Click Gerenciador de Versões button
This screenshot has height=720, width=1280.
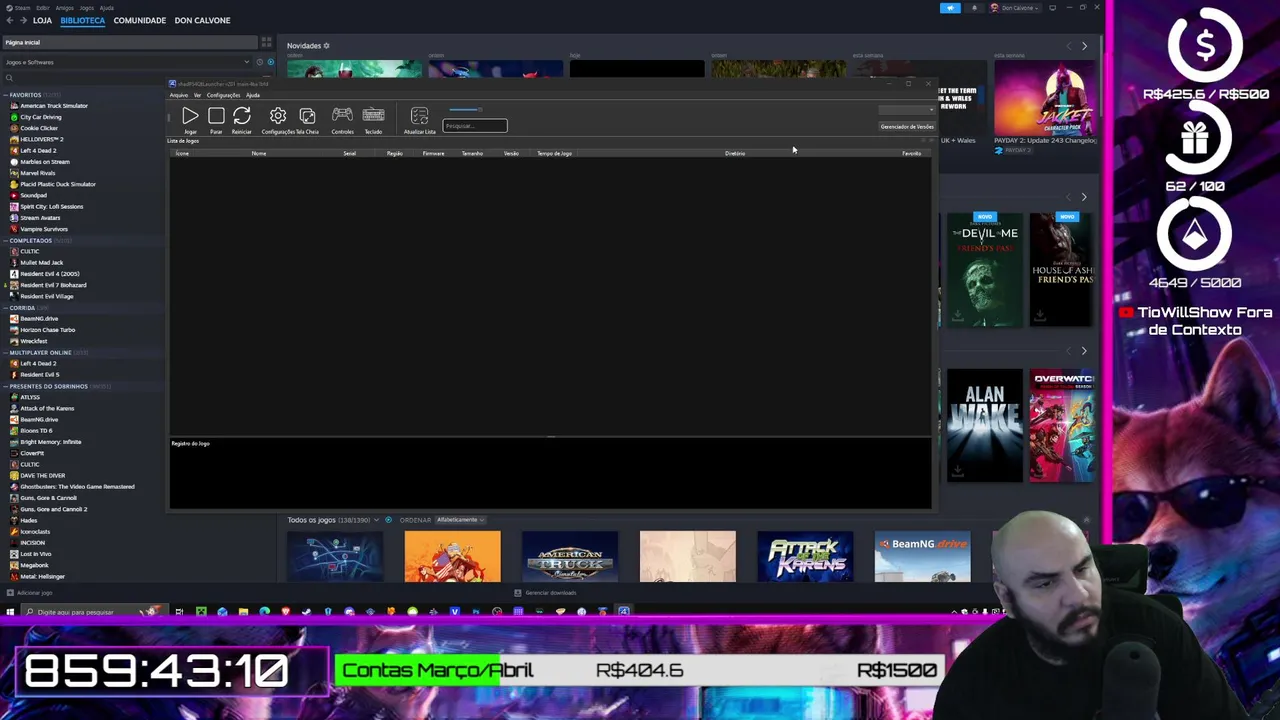point(907,126)
